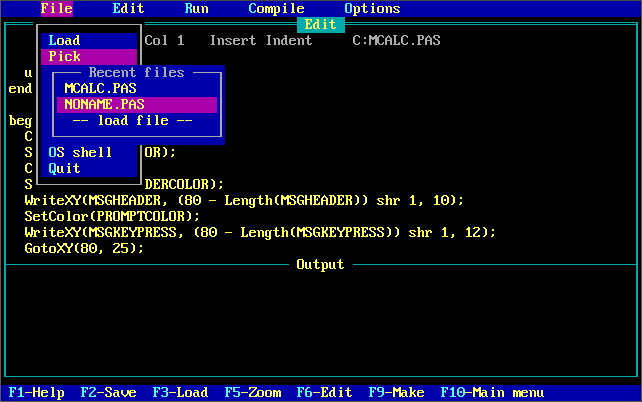The height and width of the screenshot is (402, 642).
Task: Select OS shell from the File menu
Action: 80,153
